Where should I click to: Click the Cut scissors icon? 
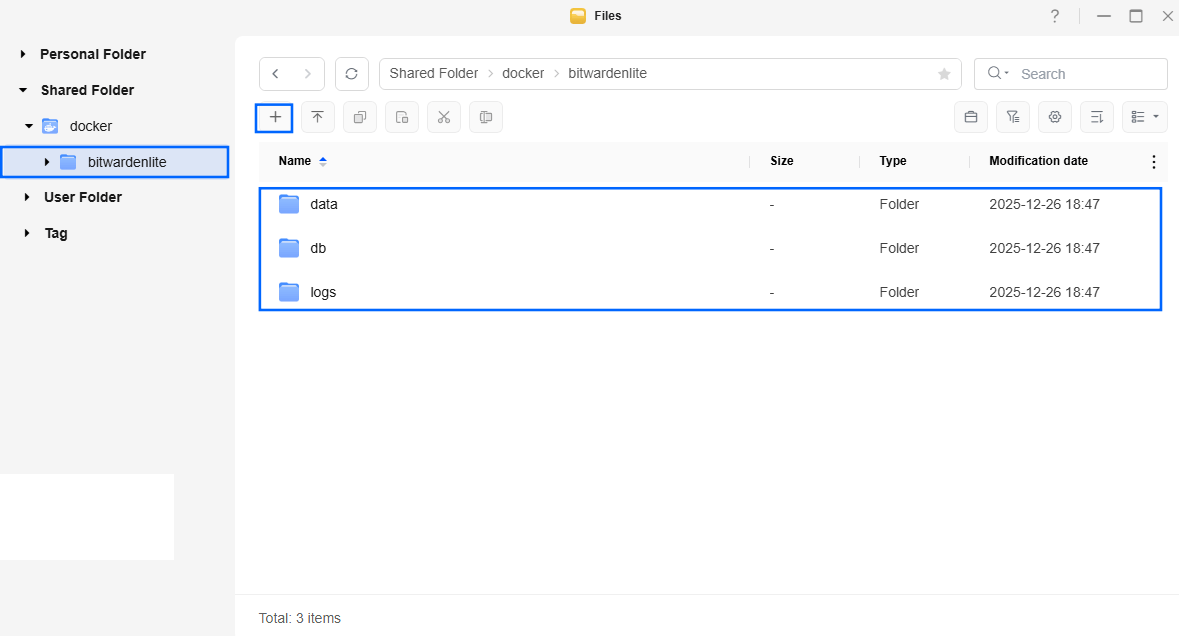[444, 117]
